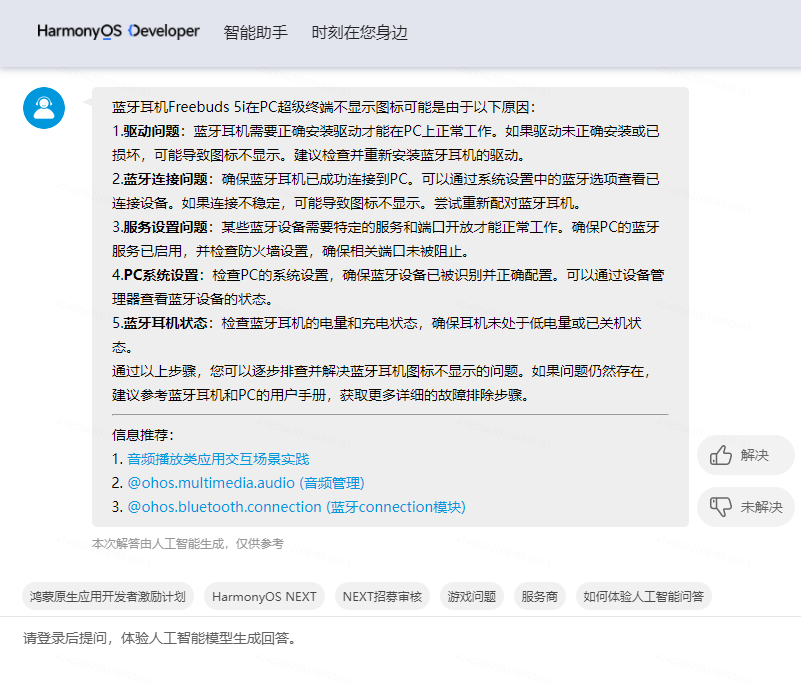Click the bold 蓝牙连接问题 item heading

pyautogui.click(x=166, y=179)
